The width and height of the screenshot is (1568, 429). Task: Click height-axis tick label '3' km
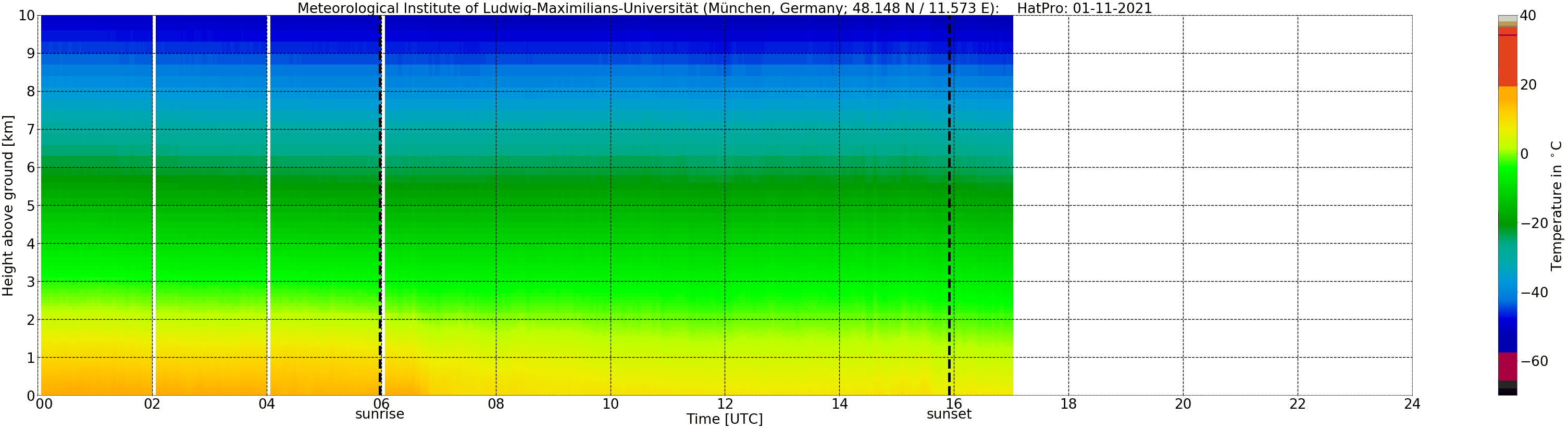click(30, 282)
